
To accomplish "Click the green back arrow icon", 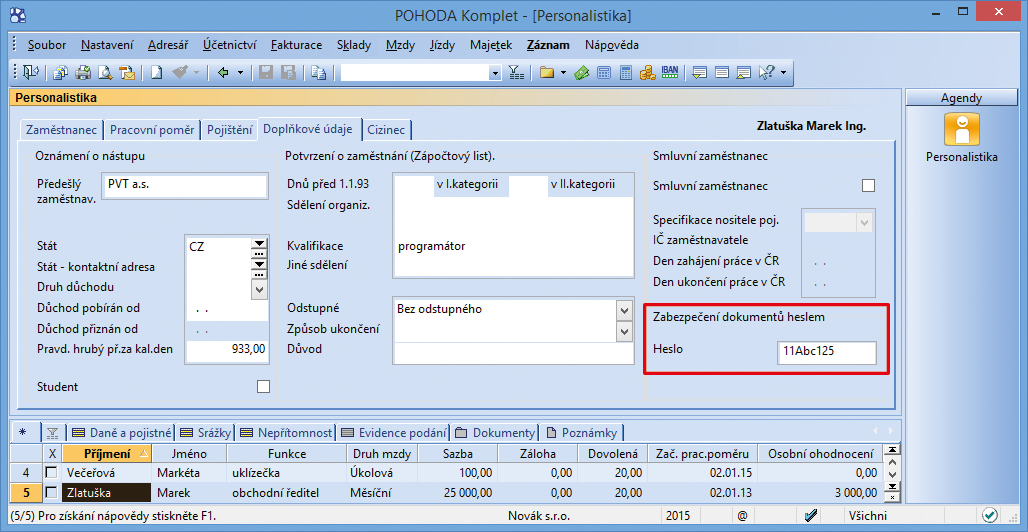I will point(223,73).
